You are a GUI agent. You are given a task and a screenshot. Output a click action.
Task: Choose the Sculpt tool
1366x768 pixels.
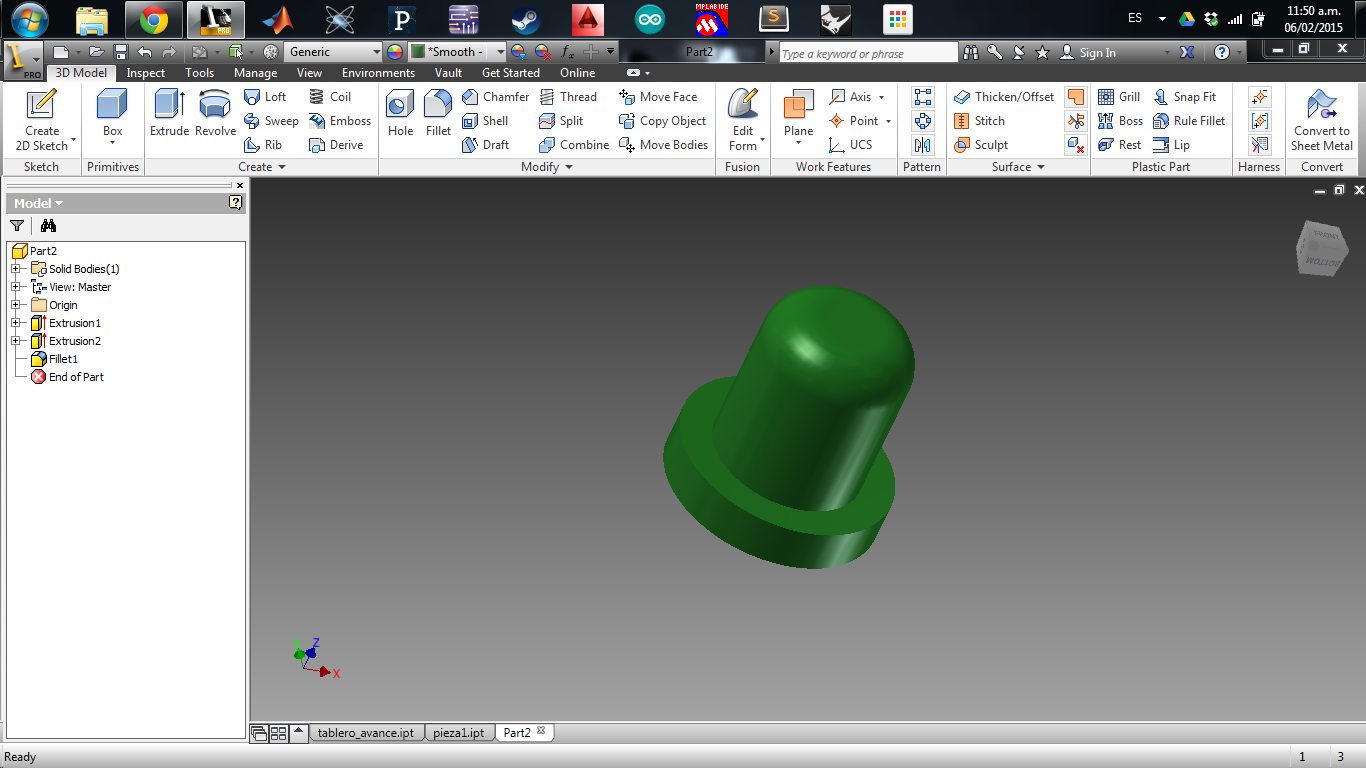tap(981, 145)
